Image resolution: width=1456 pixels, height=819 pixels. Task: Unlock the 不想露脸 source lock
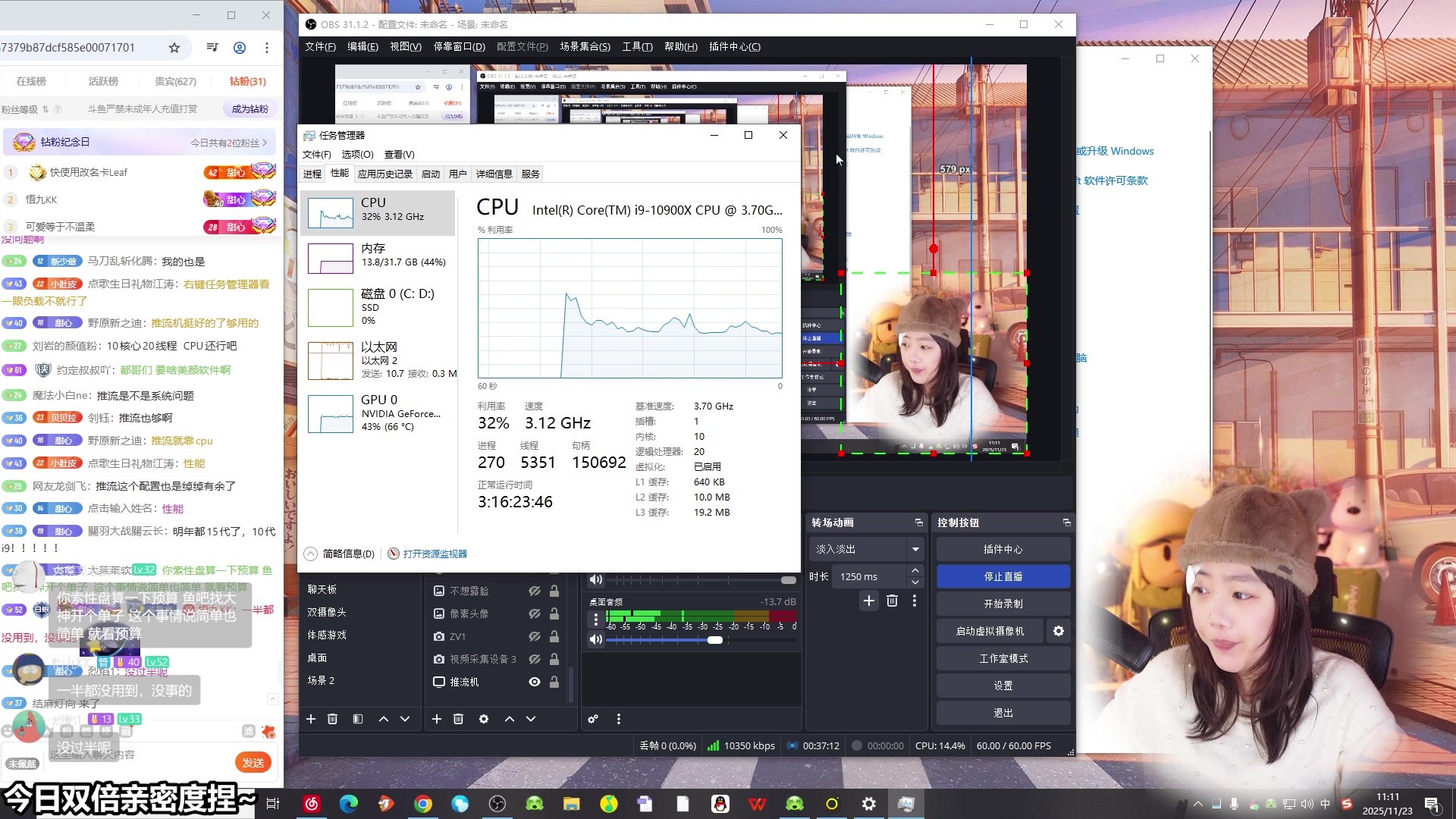point(554,591)
